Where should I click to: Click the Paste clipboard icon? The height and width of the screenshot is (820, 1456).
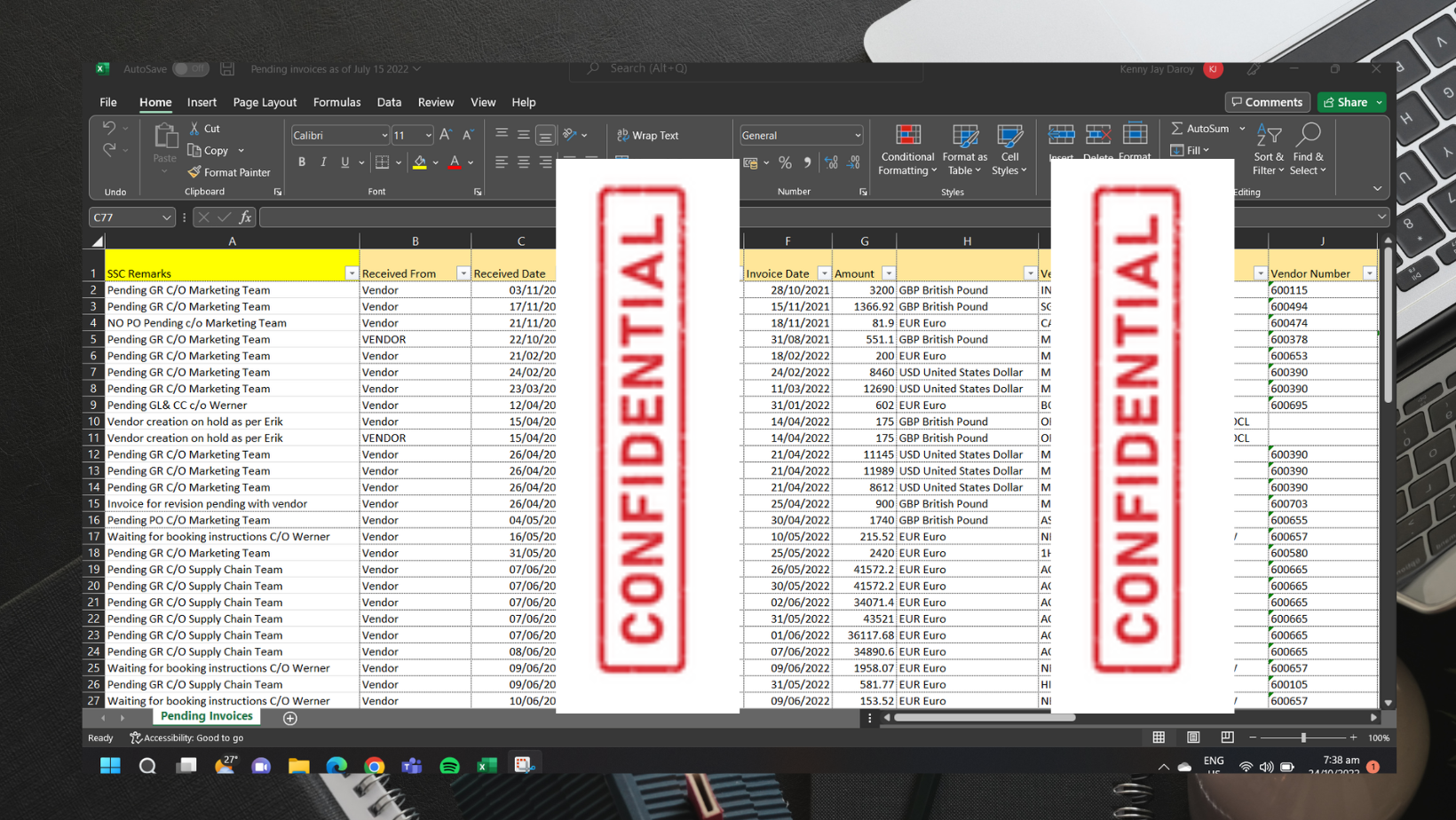[x=164, y=137]
